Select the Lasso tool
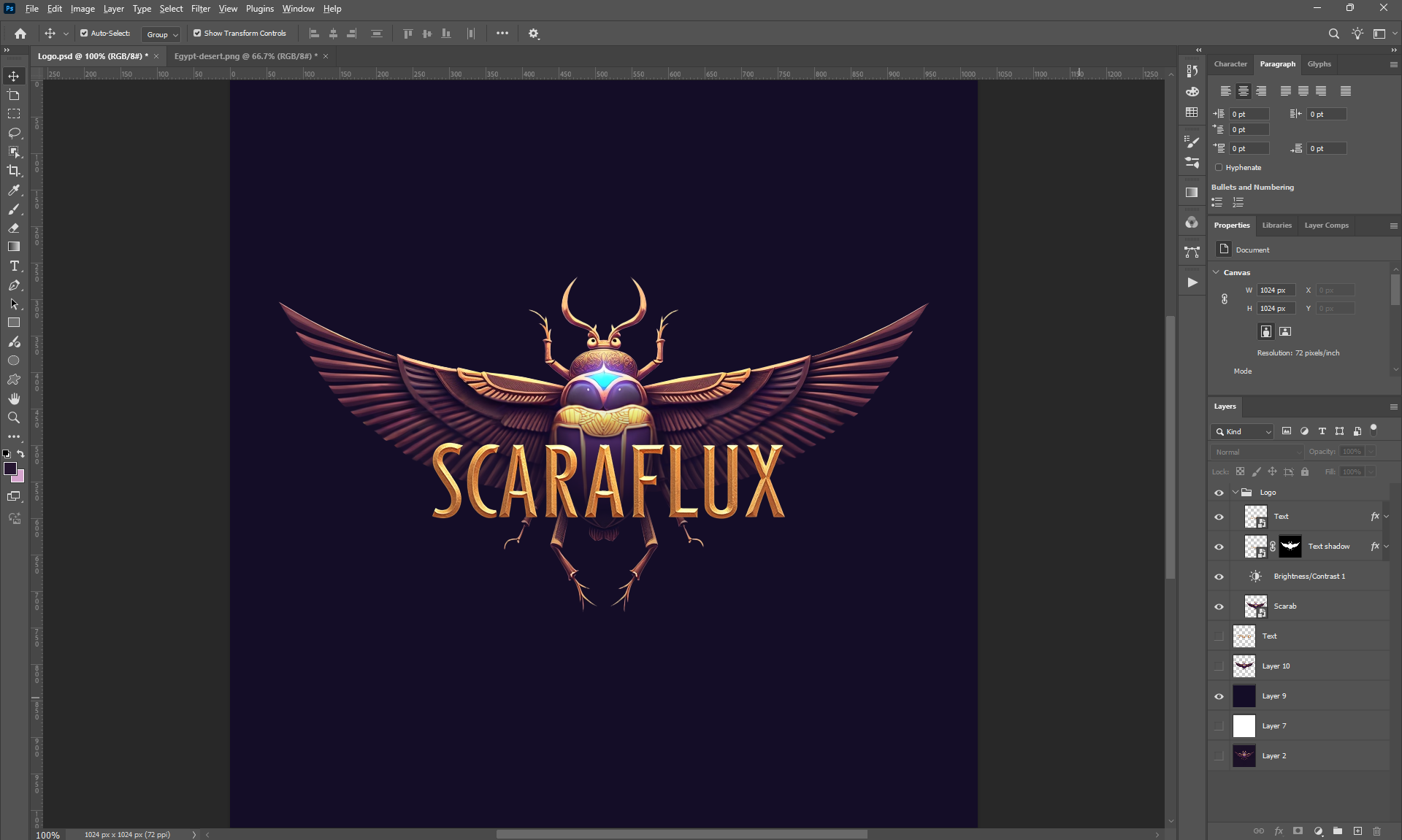The width and height of the screenshot is (1402, 840). click(x=14, y=133)
